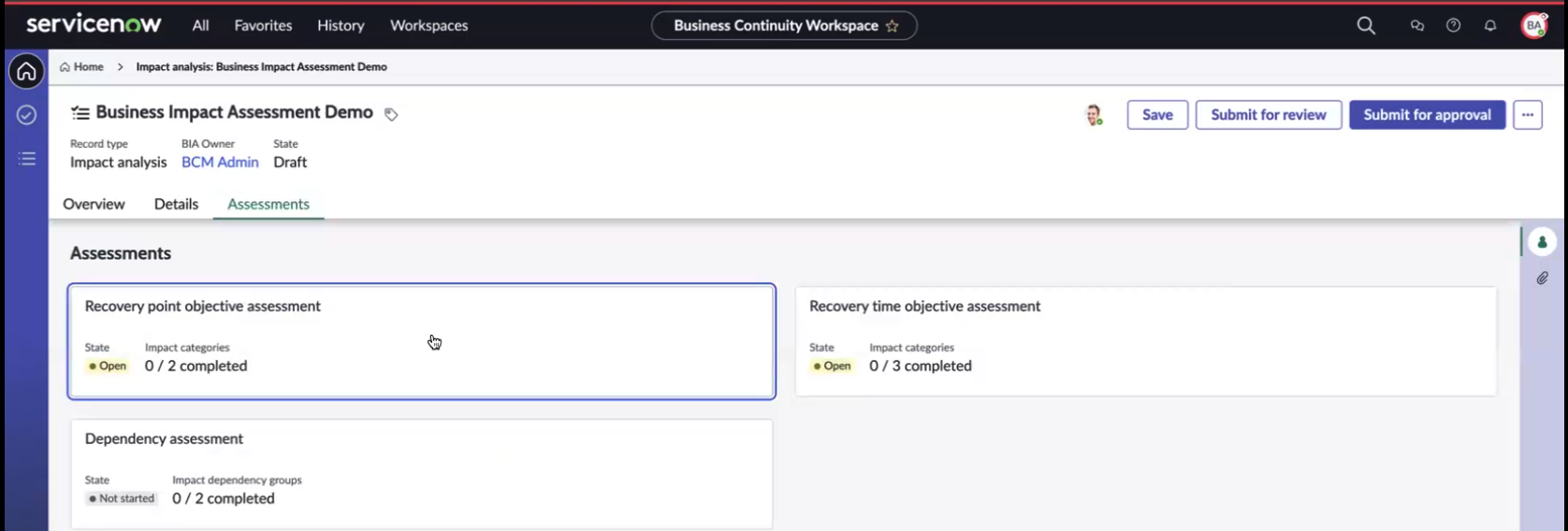Click "Impact dependency groups" label

tap(237, 480)
